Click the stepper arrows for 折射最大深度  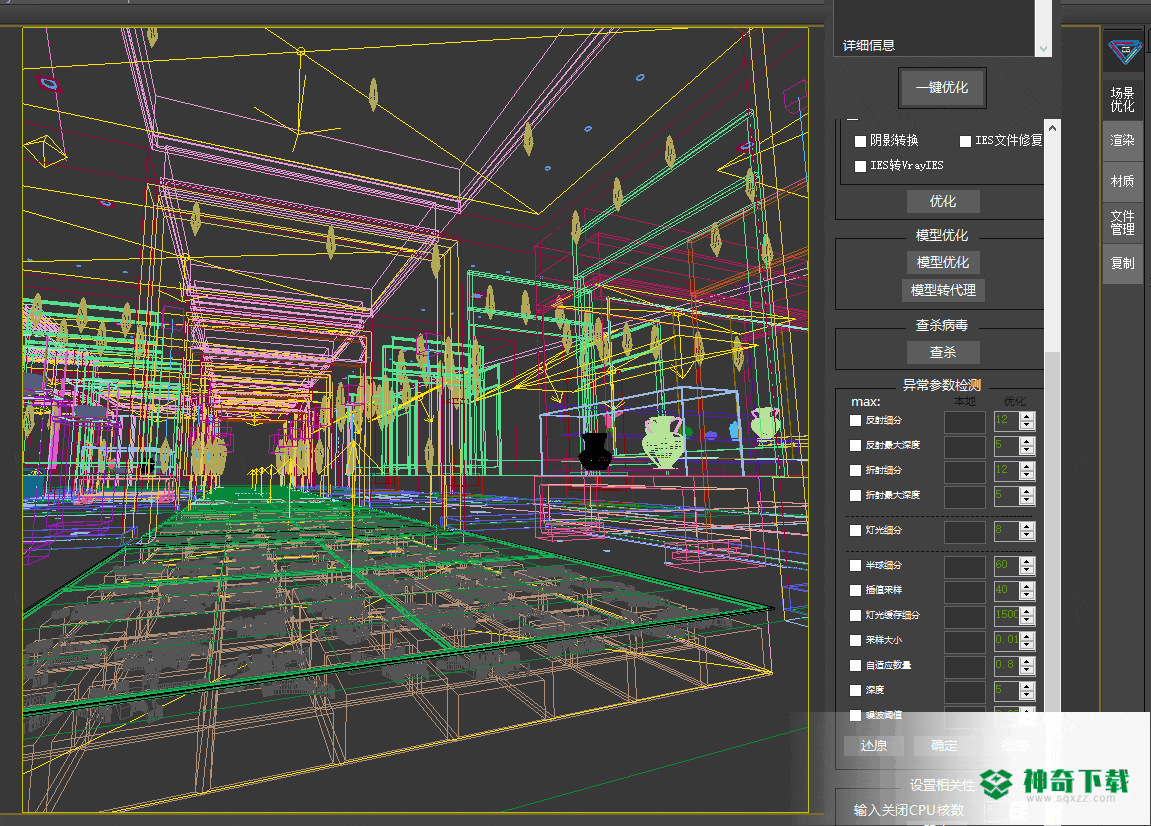coord(1028,496)
